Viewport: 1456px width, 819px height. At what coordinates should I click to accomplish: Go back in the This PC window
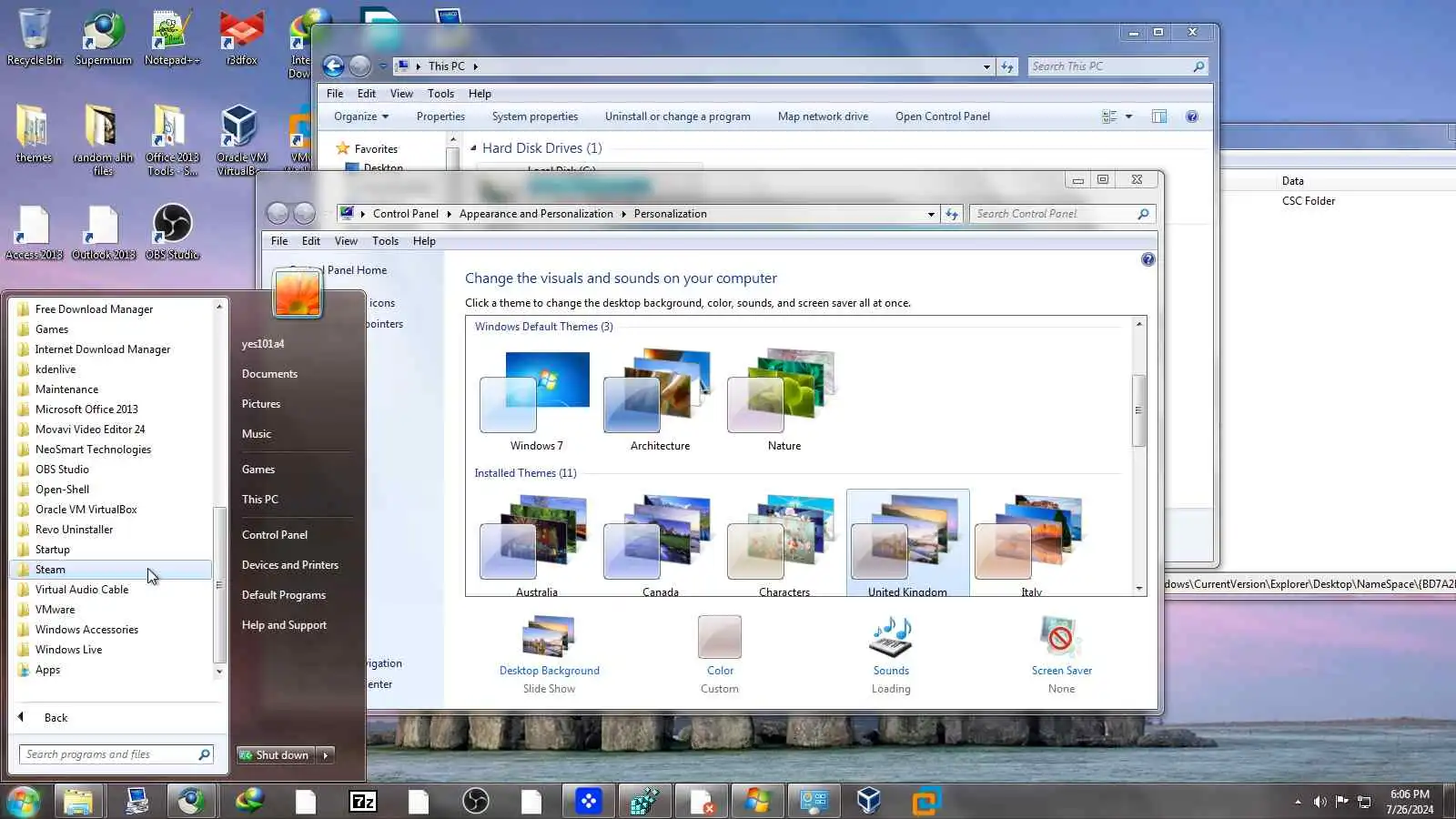(334, 66)
